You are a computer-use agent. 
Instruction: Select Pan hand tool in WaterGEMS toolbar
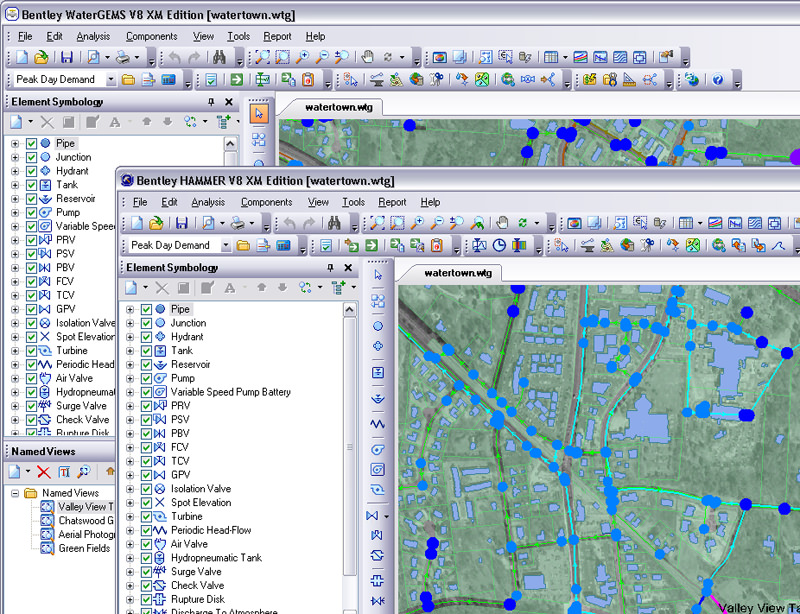367,57
